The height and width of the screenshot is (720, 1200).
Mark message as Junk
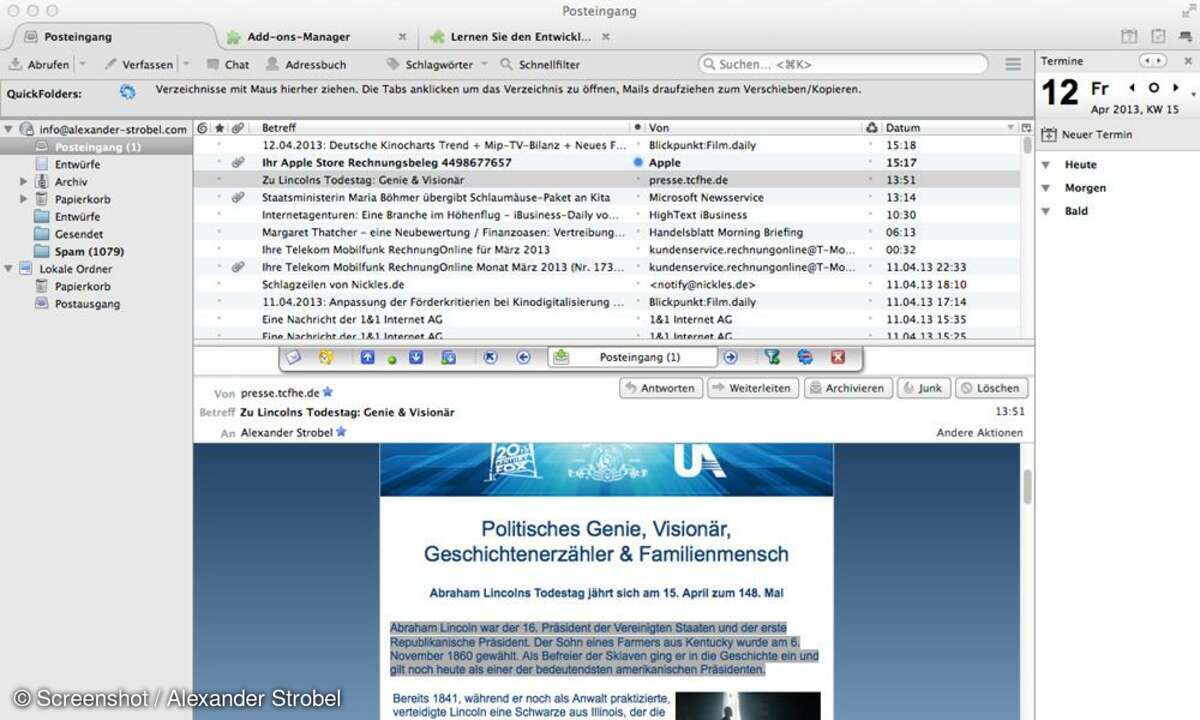pos(923,388)
